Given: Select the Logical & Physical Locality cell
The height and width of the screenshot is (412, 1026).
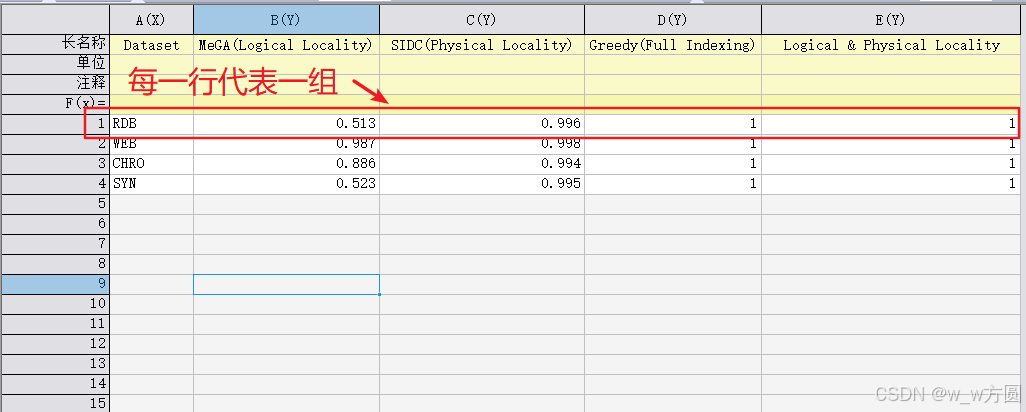Looking at the screenshot, I should 891,44.
